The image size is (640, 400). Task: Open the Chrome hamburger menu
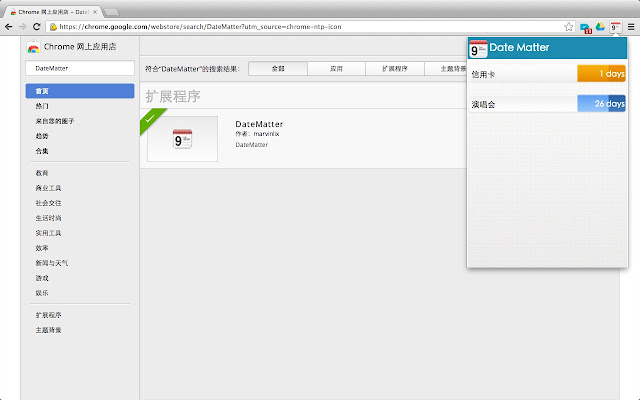(631, 27)
